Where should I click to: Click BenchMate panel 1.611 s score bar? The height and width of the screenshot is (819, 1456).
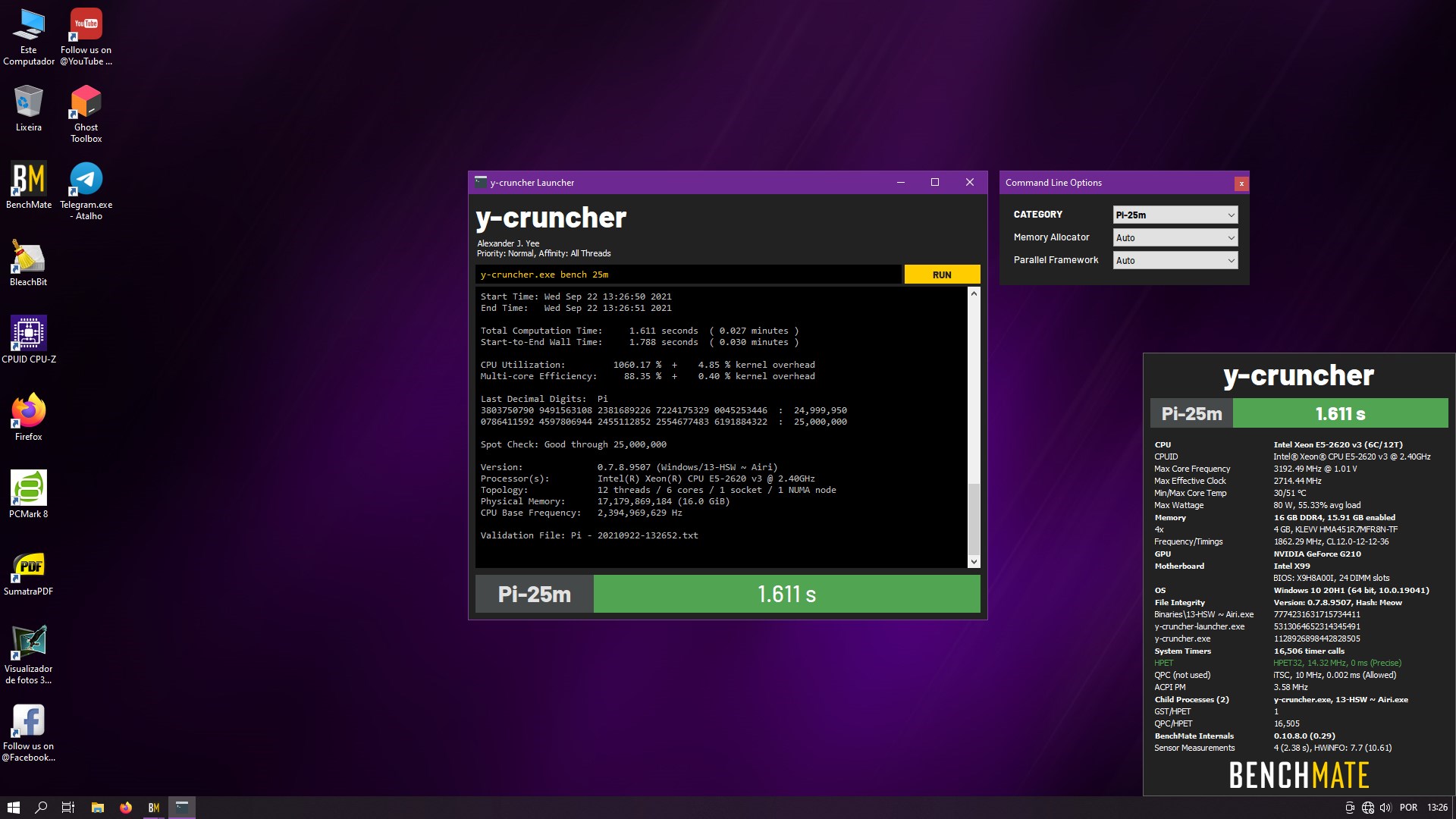tap(1340, 413)
